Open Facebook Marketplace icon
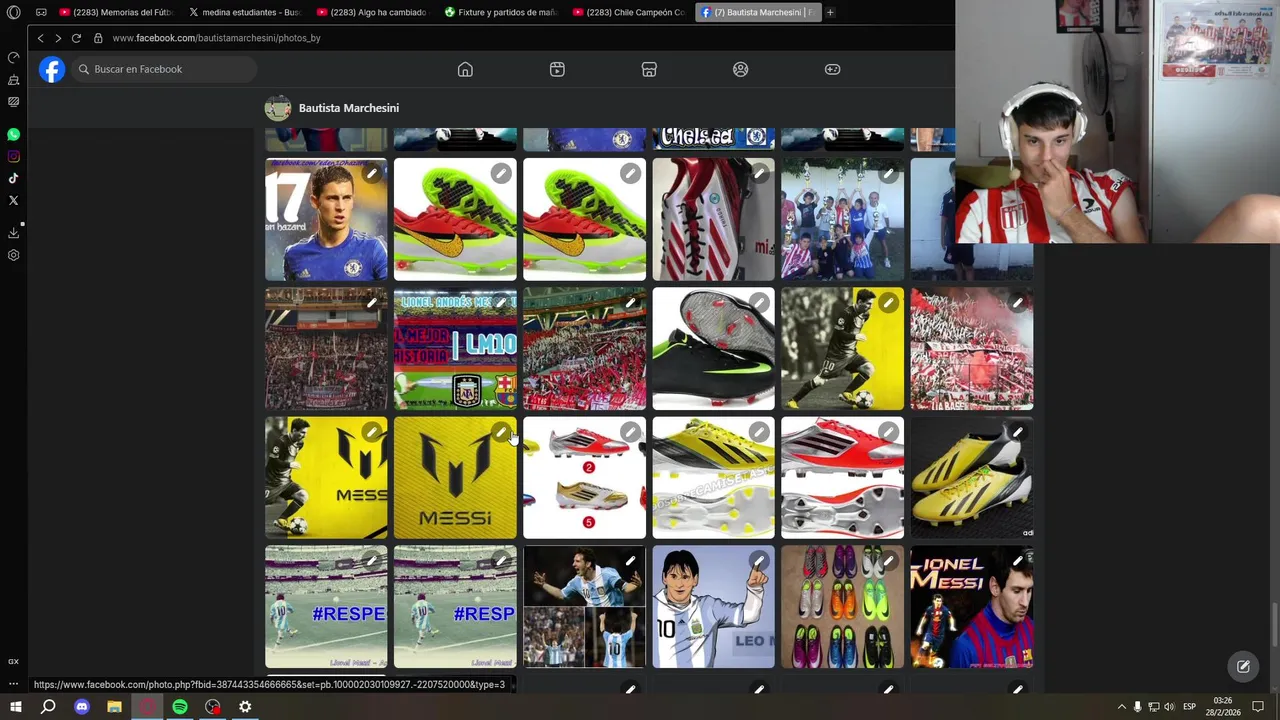Image resolution: width=1280 pixels, height=720 pixels. click(x=649, y=69)
